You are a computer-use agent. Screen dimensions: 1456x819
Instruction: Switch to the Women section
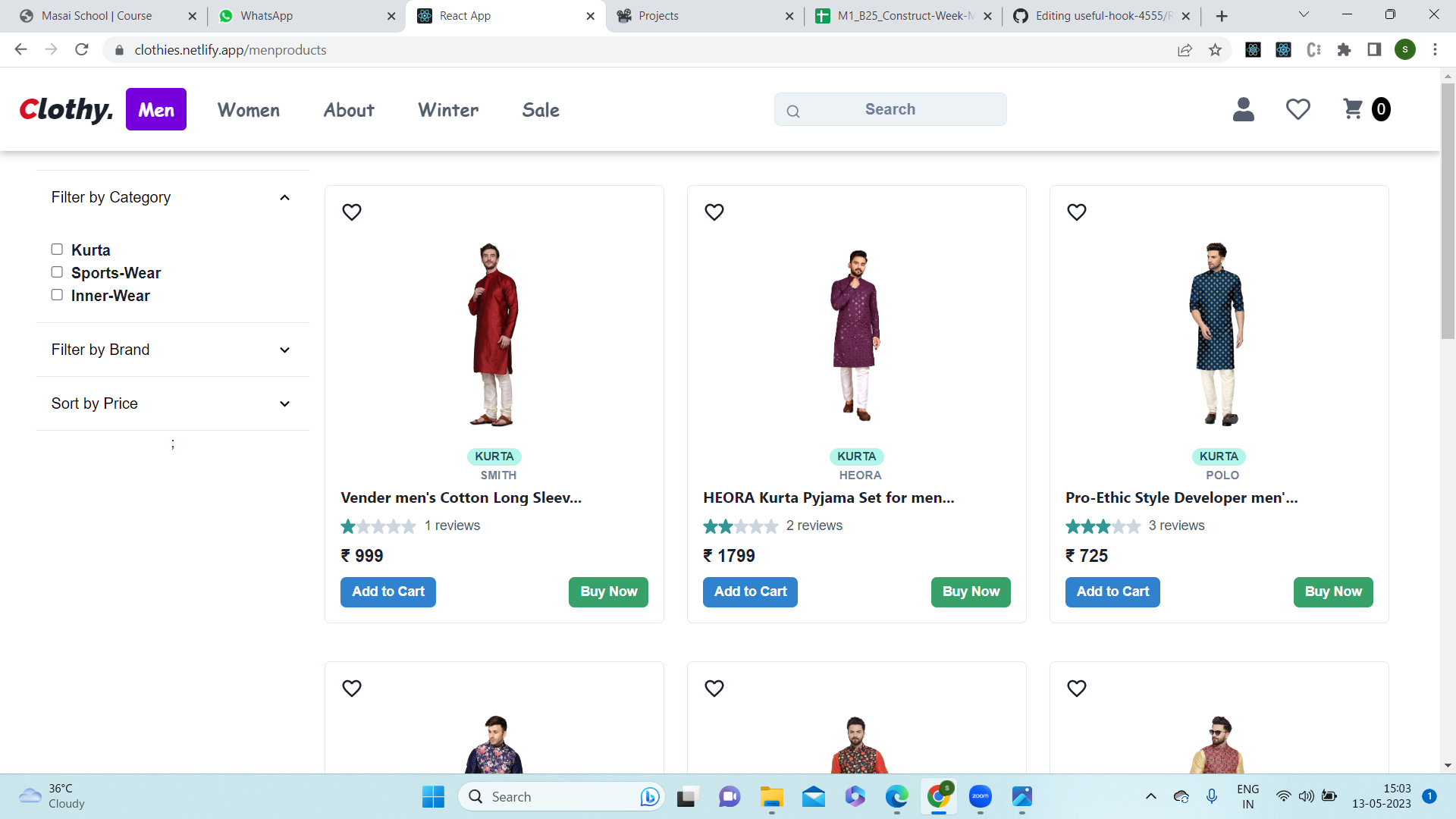point(248,109)
